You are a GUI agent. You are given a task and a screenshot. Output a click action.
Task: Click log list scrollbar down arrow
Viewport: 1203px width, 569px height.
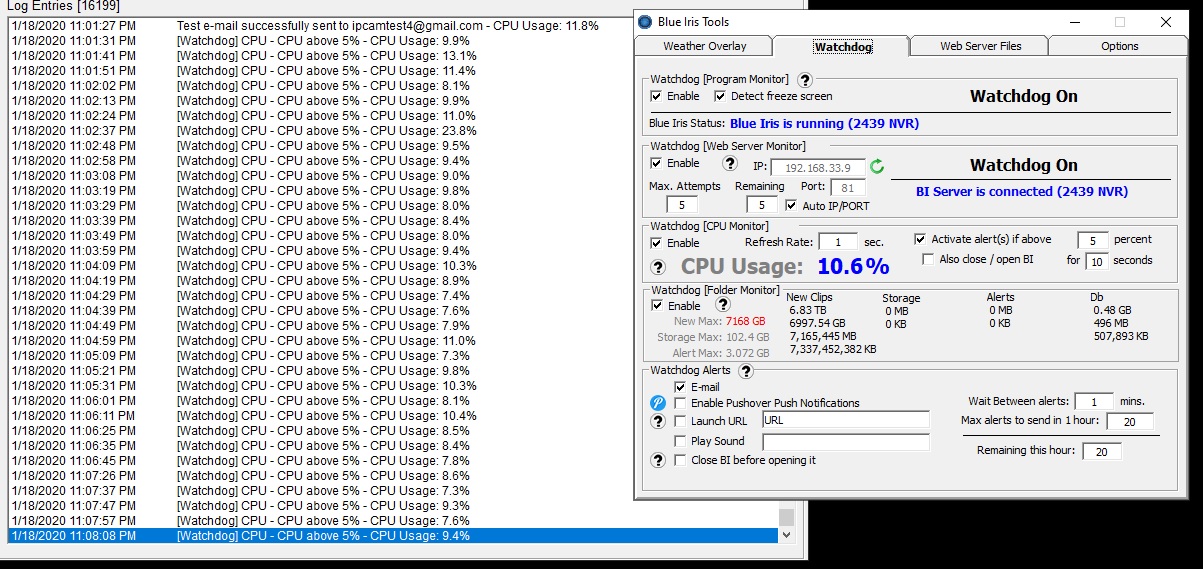pos(787,535)
